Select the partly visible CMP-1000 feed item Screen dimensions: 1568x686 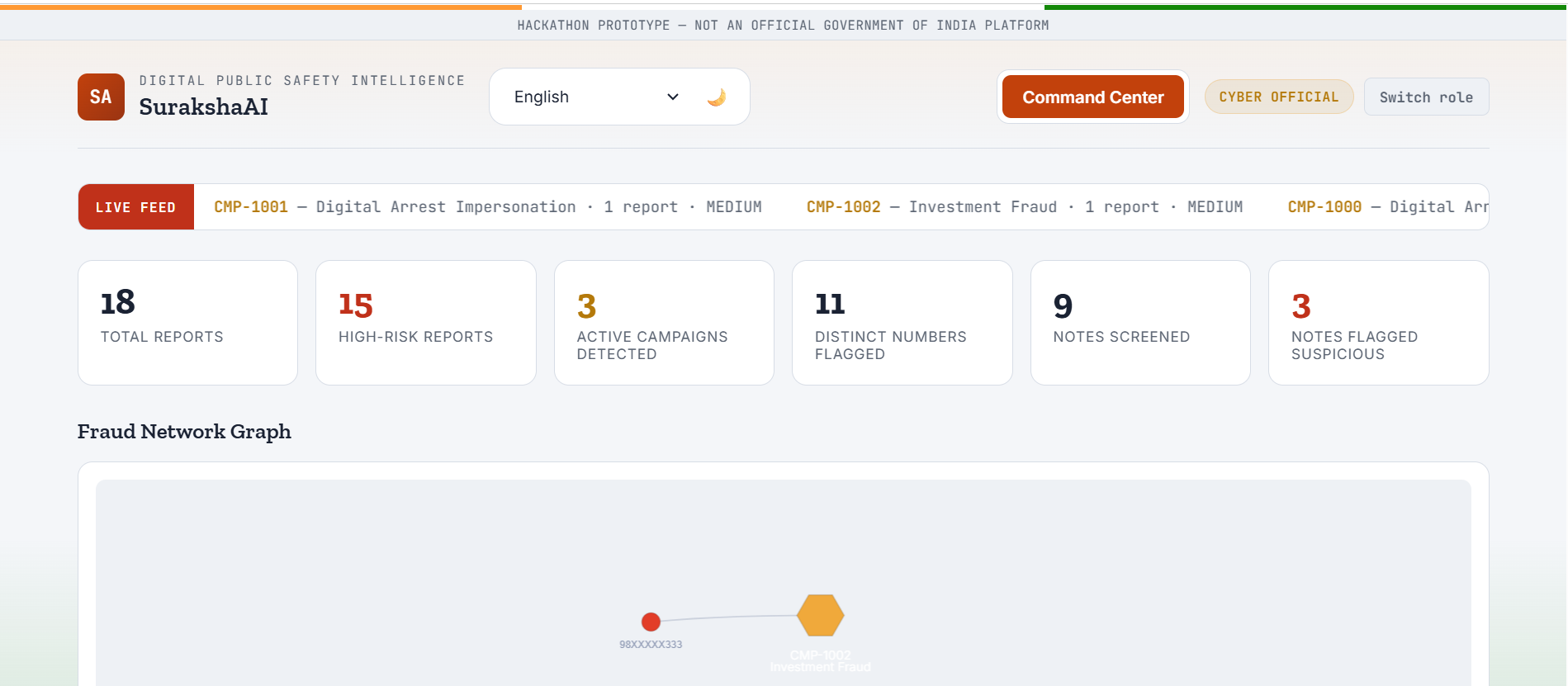click(x=1388, y=207)
